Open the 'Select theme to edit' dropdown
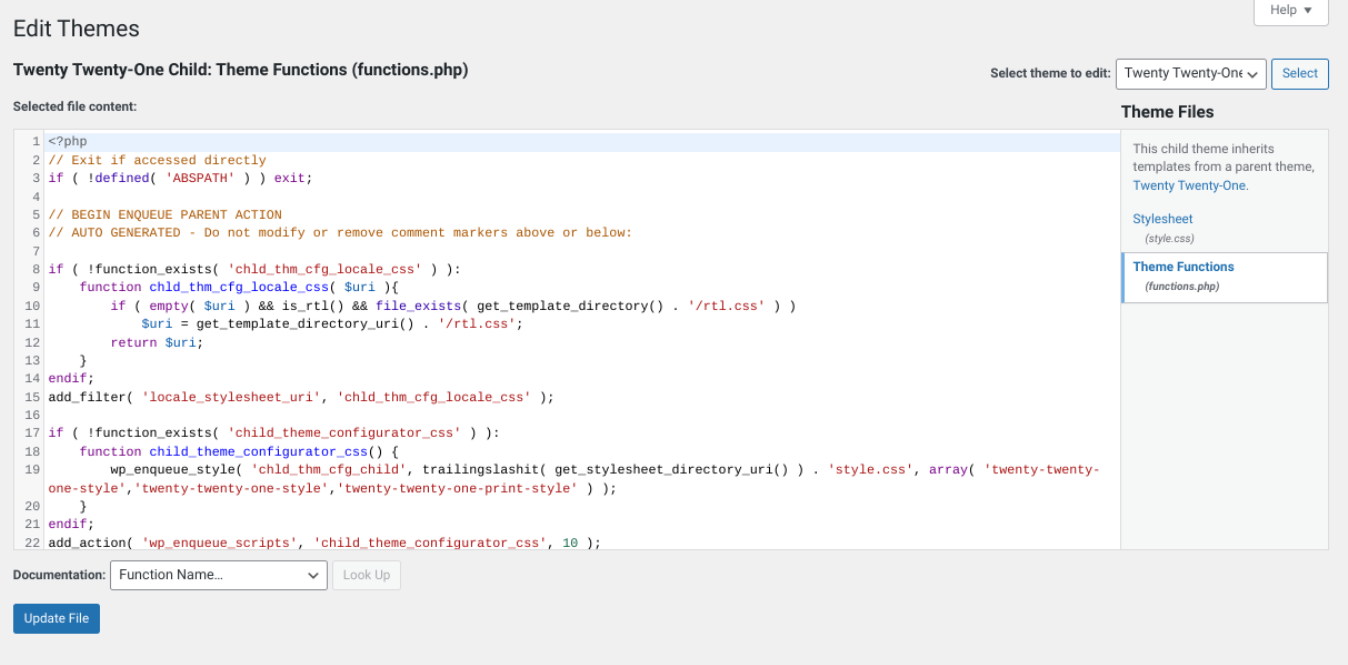 coord(1190,73)
